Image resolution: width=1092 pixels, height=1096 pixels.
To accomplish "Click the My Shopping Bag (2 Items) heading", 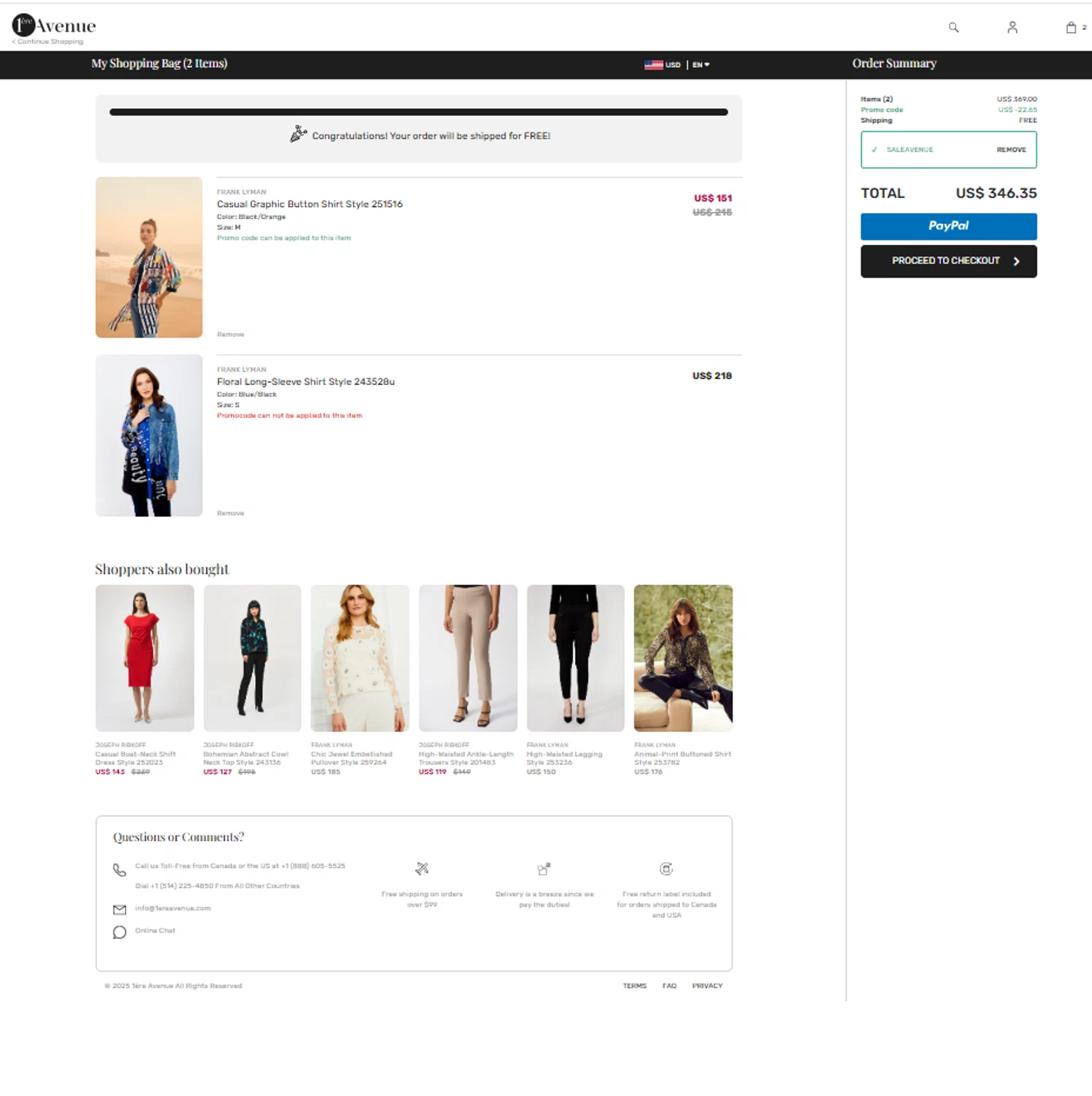I will point(159,64).
